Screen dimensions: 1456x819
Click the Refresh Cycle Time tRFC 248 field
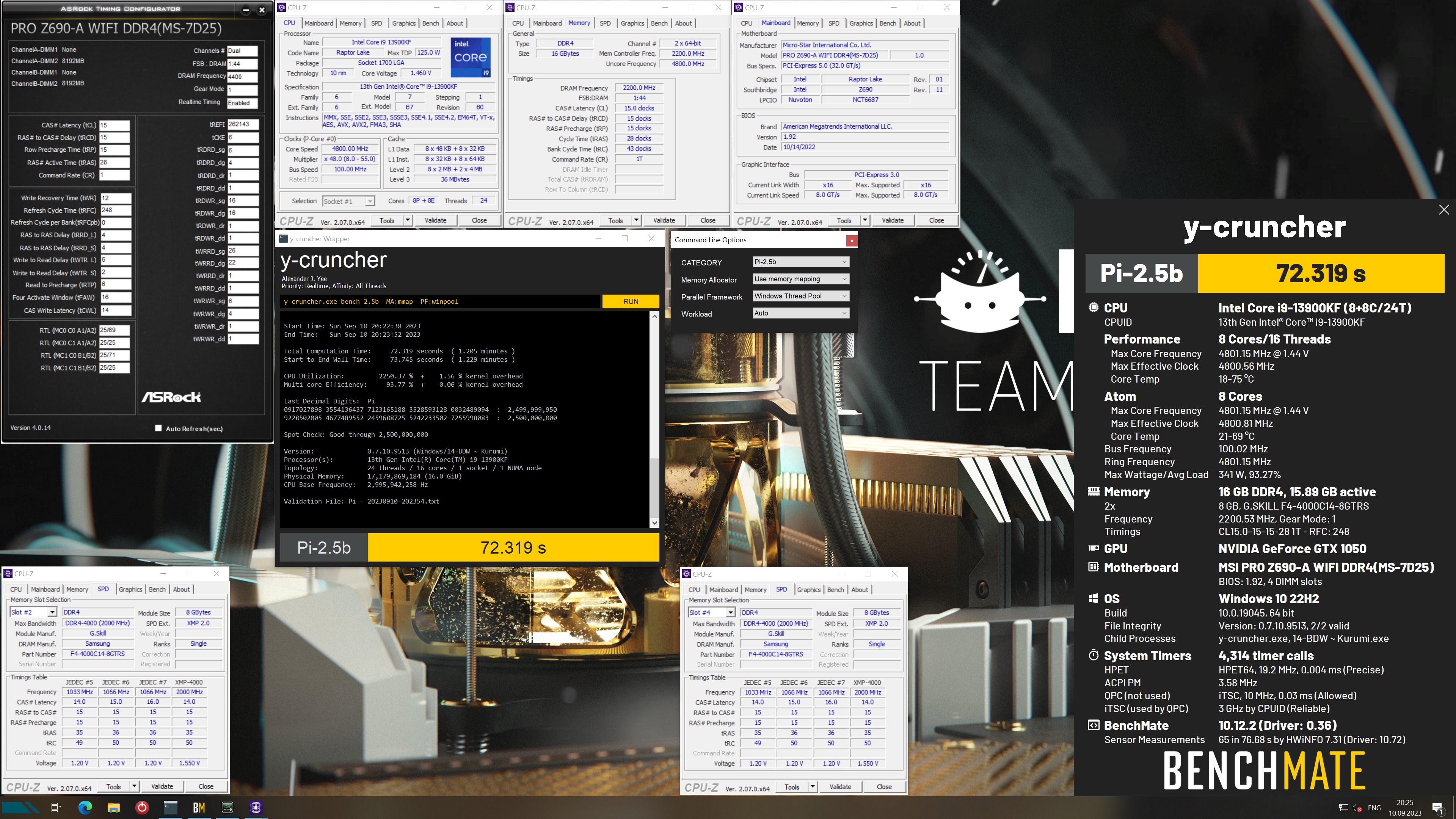tap(115, 210)
